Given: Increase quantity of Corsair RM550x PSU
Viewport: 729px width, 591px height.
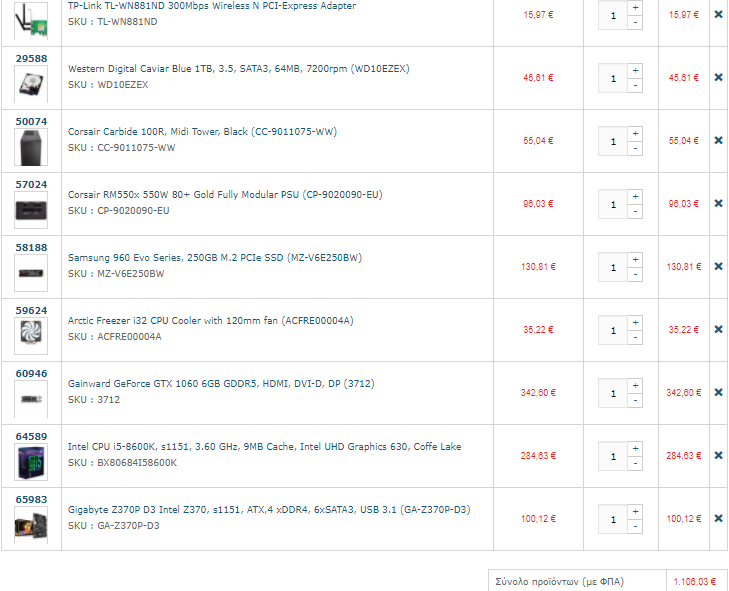Looking at the screenshot, I should 635,197.
